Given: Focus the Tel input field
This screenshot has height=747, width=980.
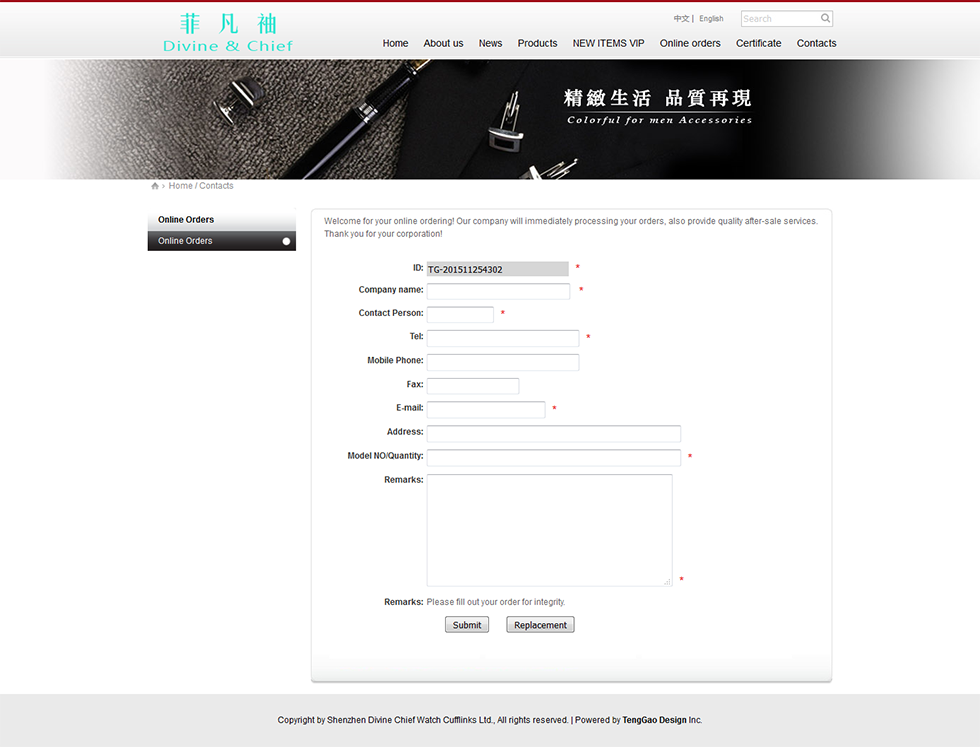Looking at the screenshot, I should tap(502, 338).
